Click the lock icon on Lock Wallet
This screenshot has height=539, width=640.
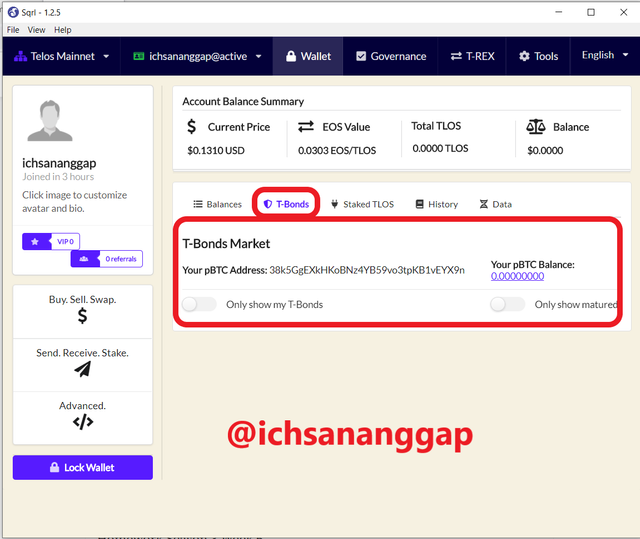point(54,467)
